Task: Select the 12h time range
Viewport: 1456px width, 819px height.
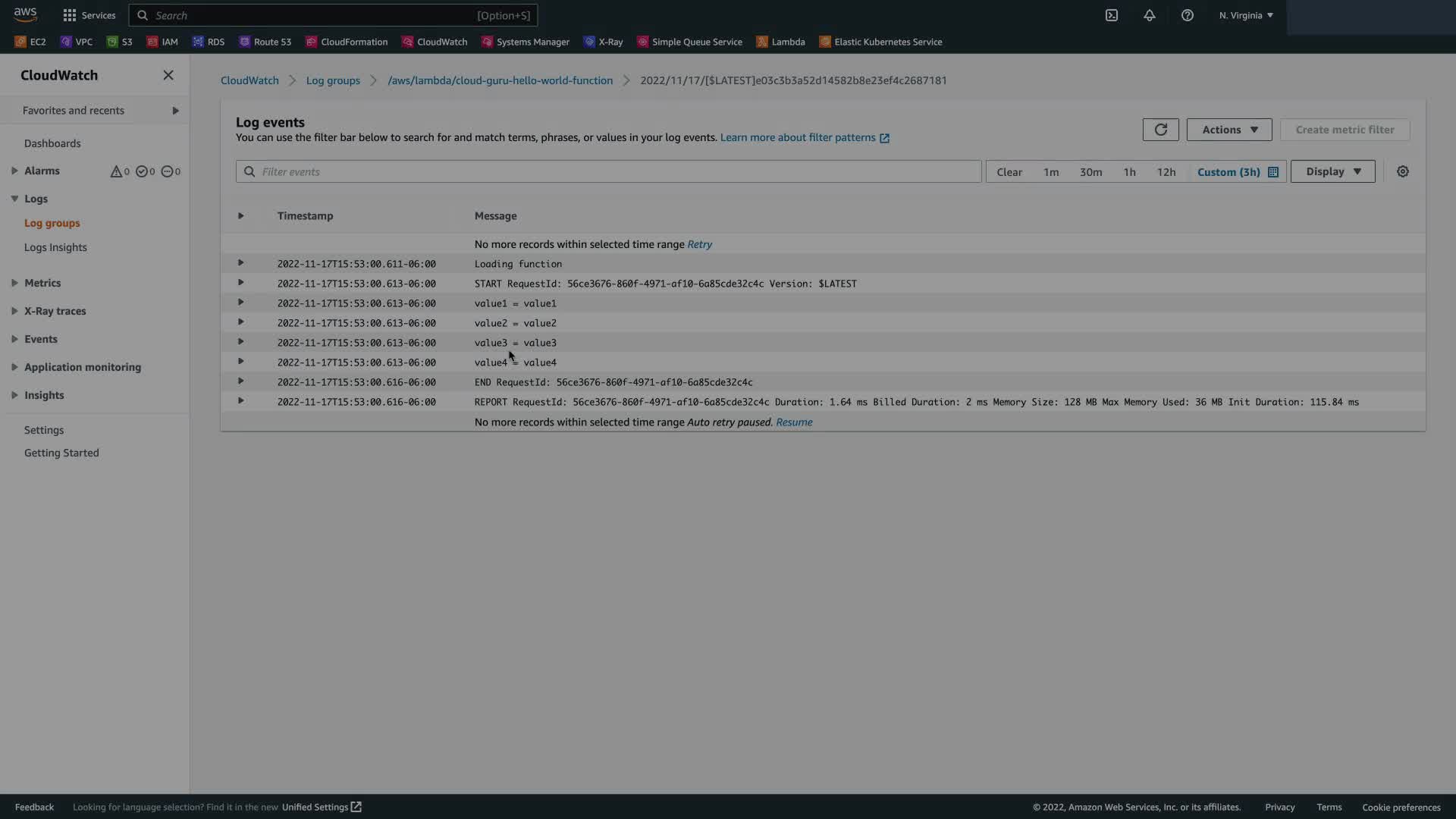Action: 1166,172
